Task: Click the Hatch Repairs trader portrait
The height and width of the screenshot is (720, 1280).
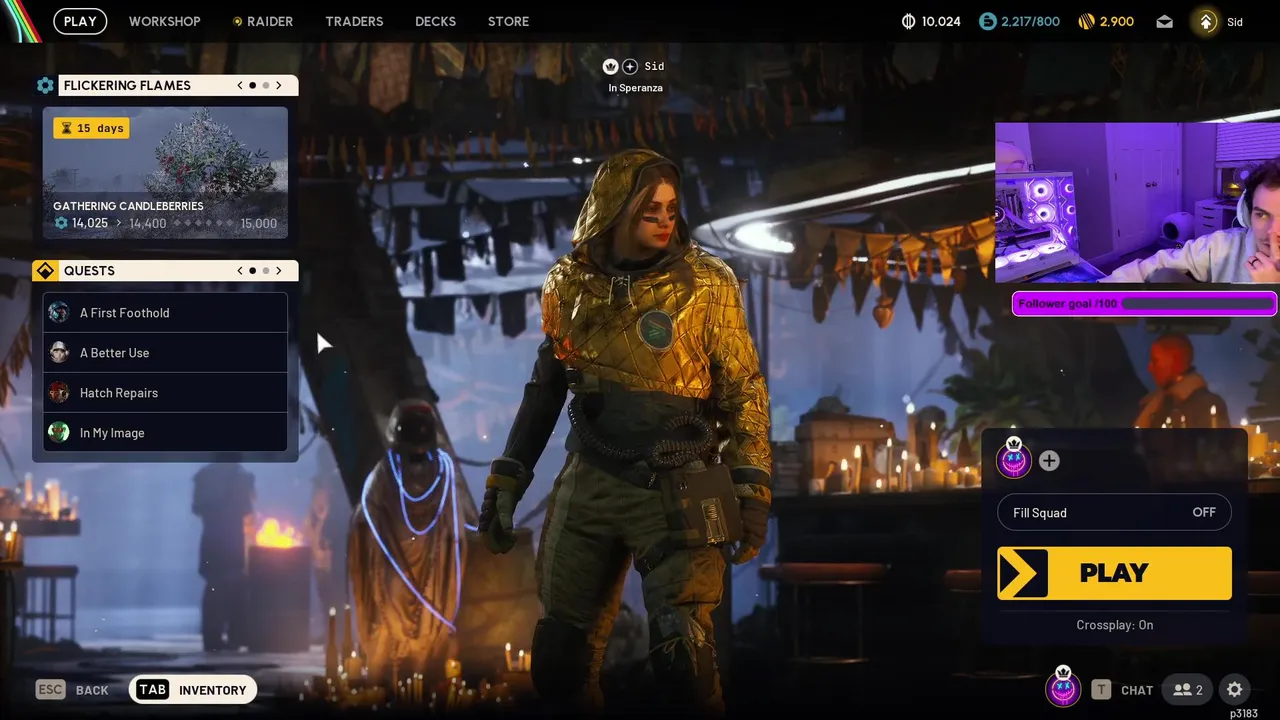Action: [x=59, y=392]
